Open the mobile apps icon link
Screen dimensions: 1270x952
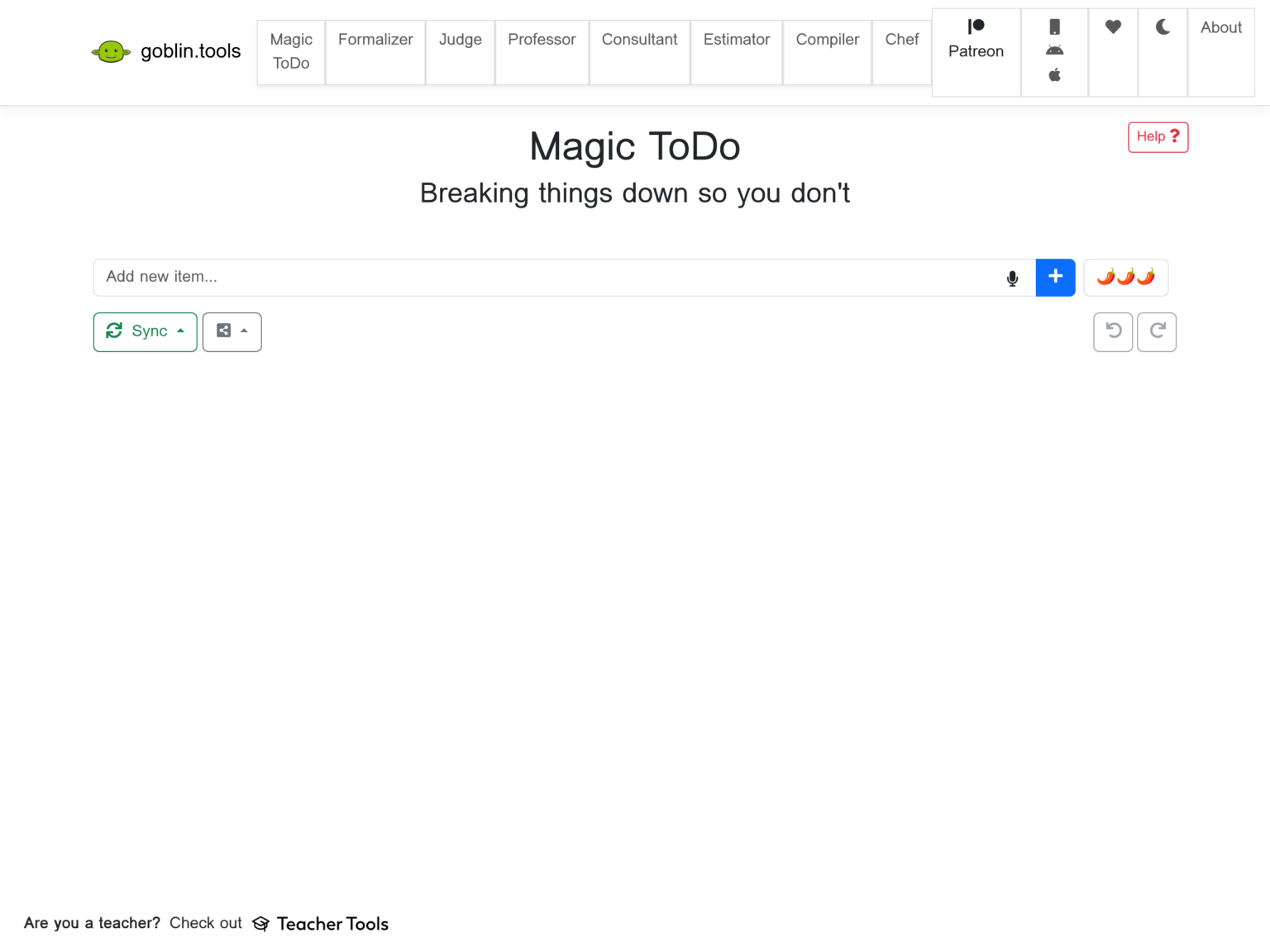pyautogui.click(x=1054, y=51)
